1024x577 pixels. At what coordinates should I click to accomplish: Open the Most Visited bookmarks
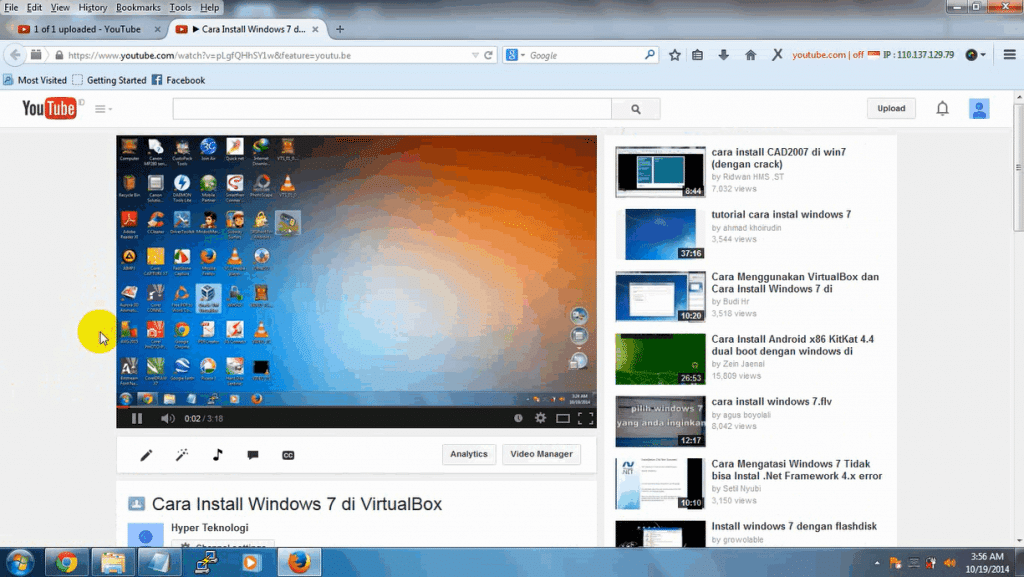tap(35, 80)
